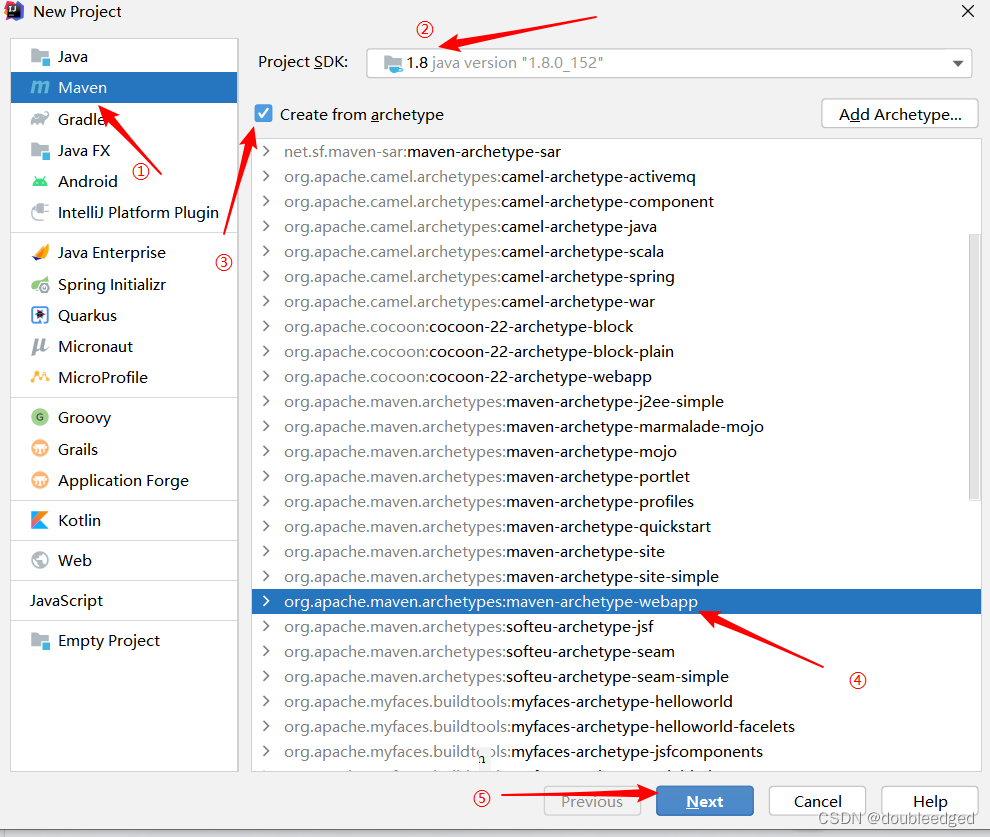Select maven-archetype-site row

click(x=616, y=552)
